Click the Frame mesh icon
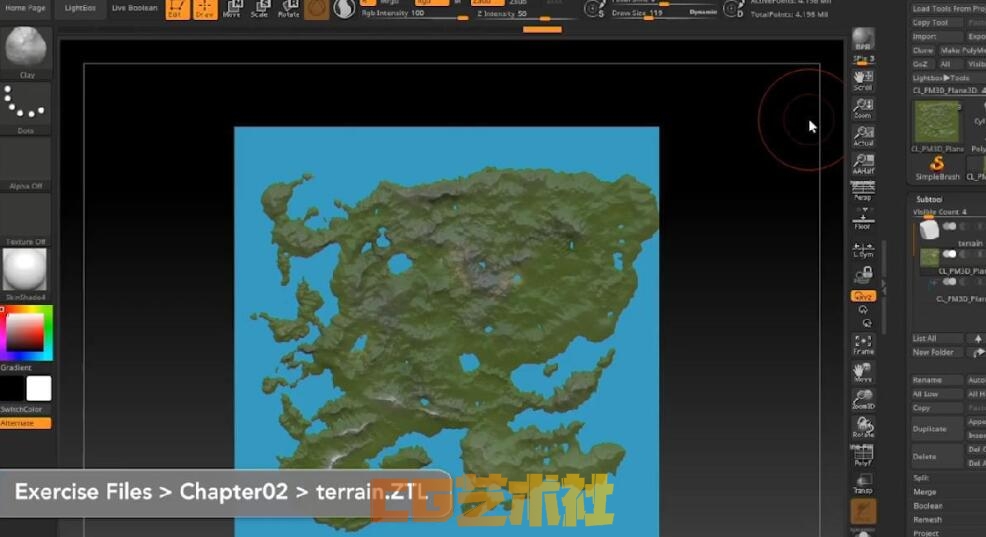The width and height of the screenshot is (986, 537). [x=863, y=345]
